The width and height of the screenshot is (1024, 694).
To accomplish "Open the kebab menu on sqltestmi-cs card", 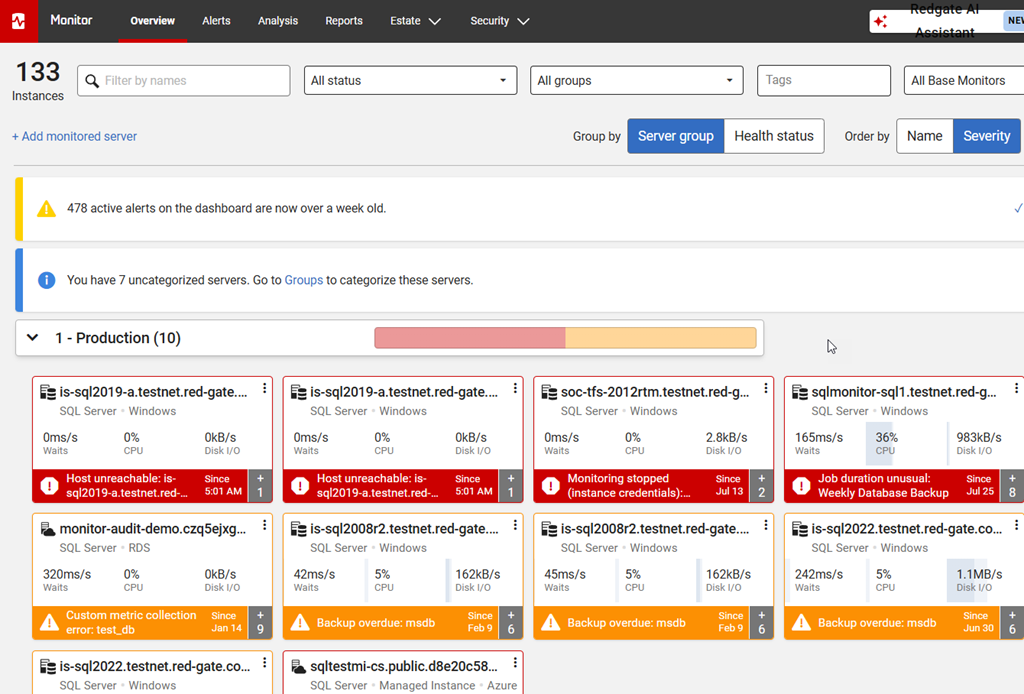I will point(515,663).
